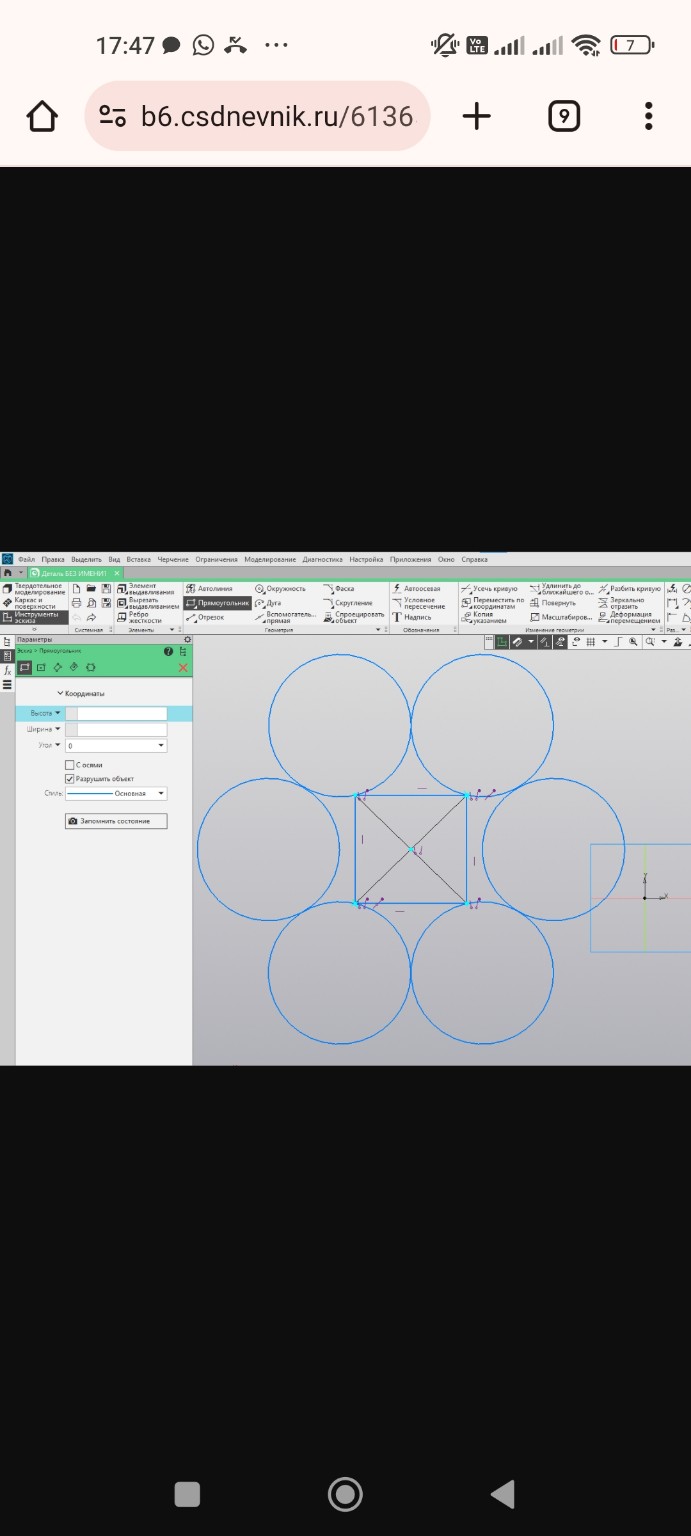Viewport: 691px width, 1536px height.
Task: Open a new browser tab with plus
Action: [477, 117]
